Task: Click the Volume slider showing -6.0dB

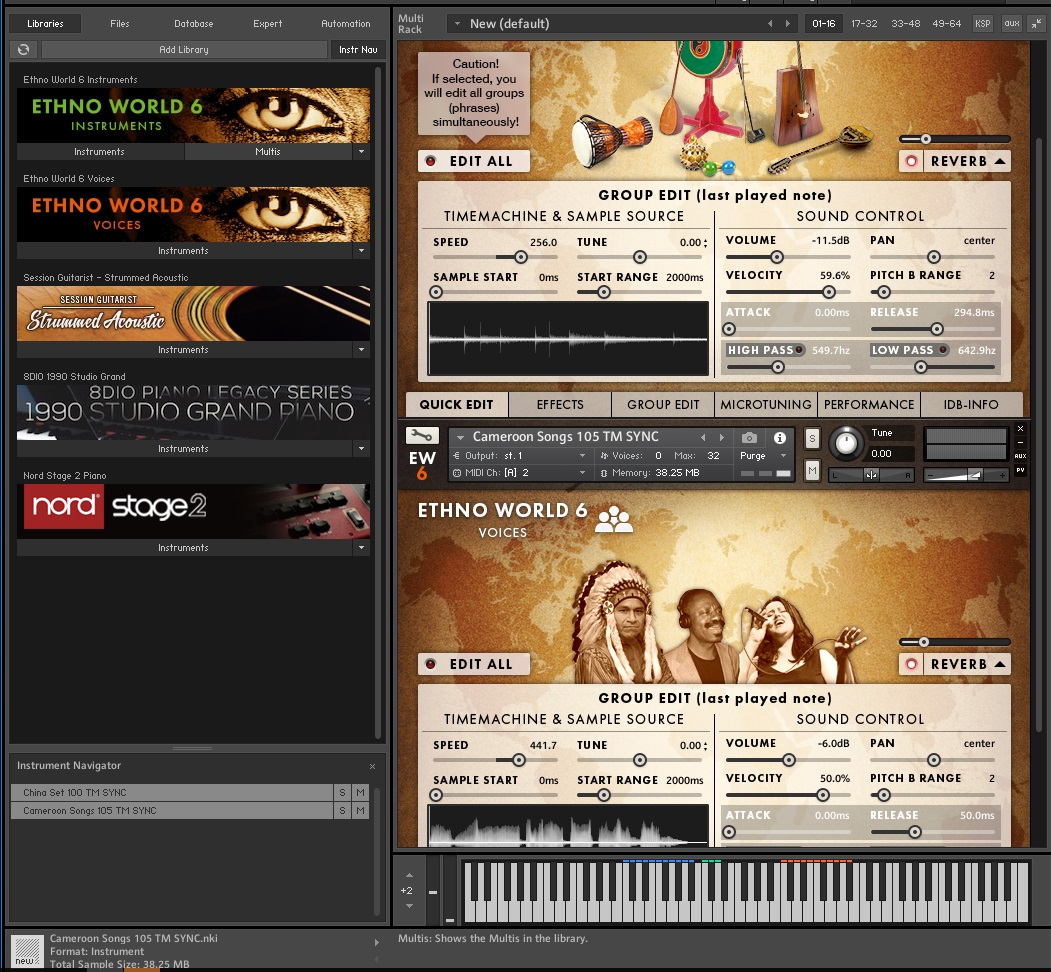Action: [x=788, y=760]
